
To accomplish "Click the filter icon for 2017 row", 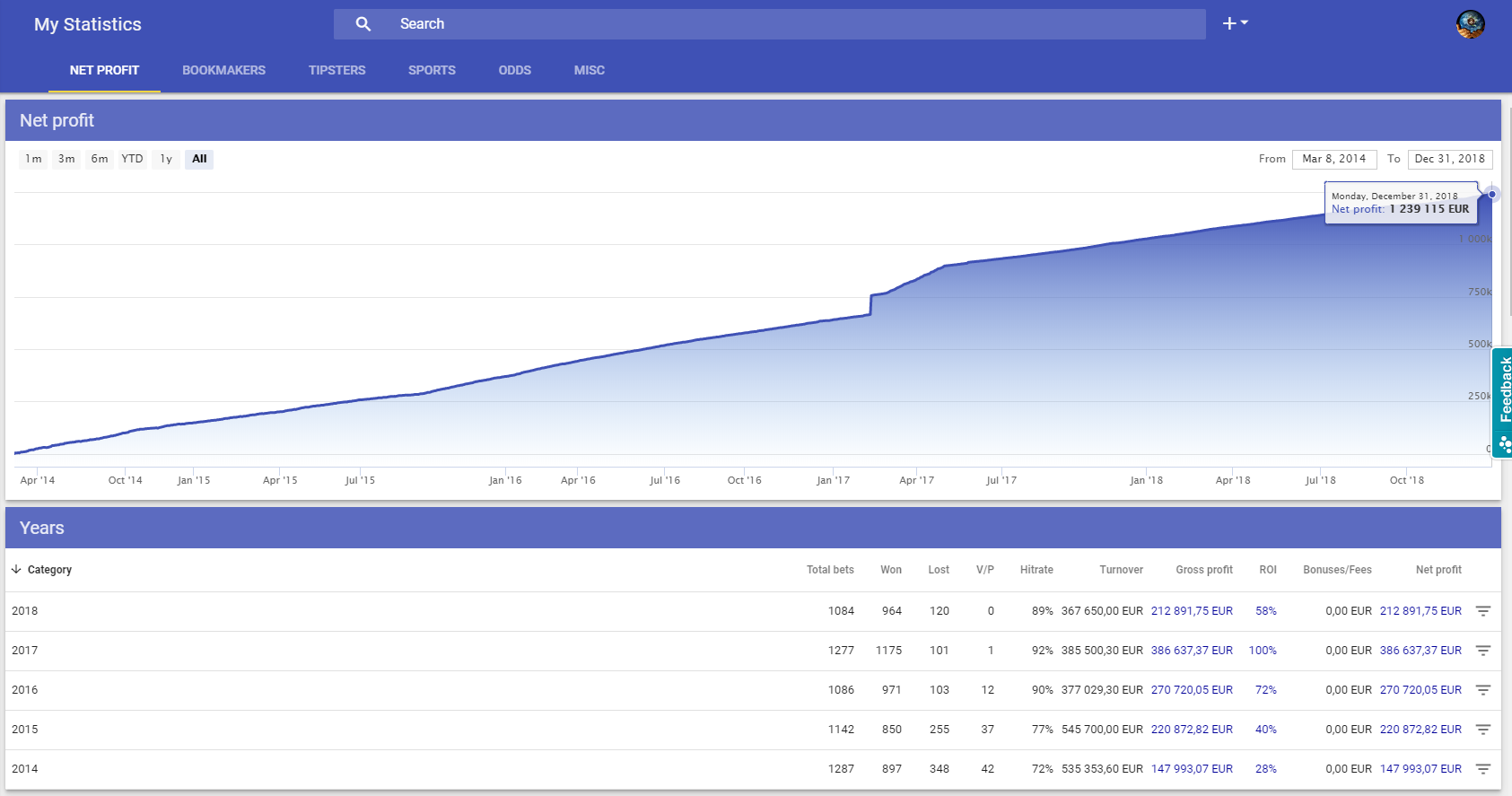I will click(x=1483, y=651).
